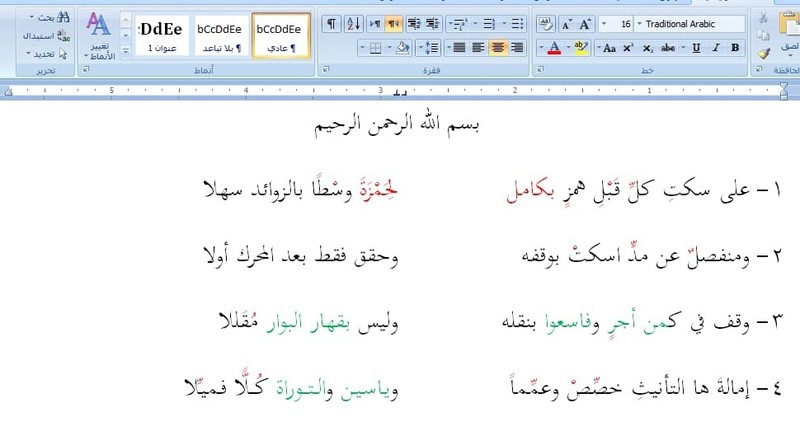
Task: Open the Traditional Arabic font dropdown
Action: 691,23
